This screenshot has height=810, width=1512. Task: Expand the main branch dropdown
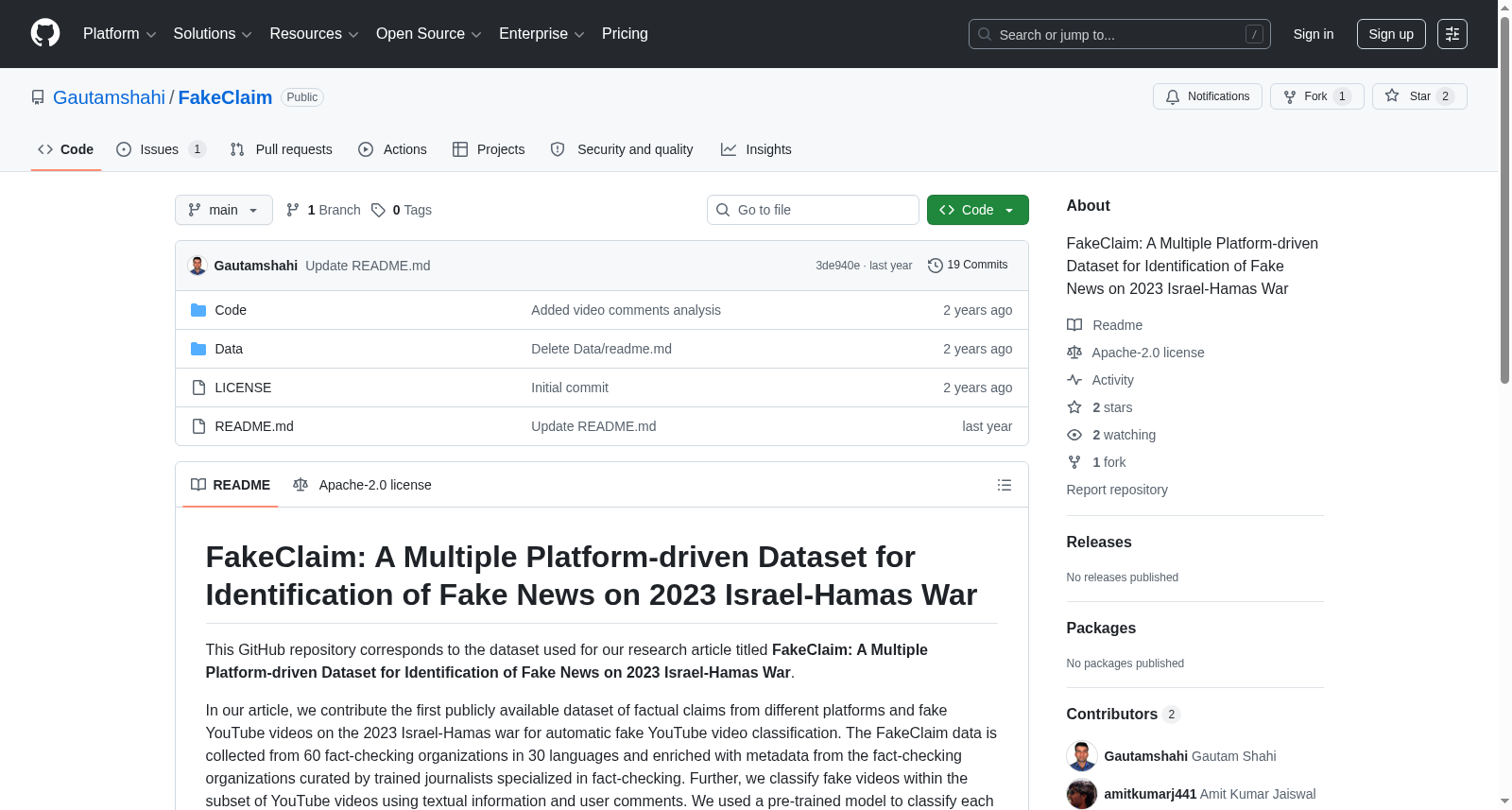click(223, 210)
